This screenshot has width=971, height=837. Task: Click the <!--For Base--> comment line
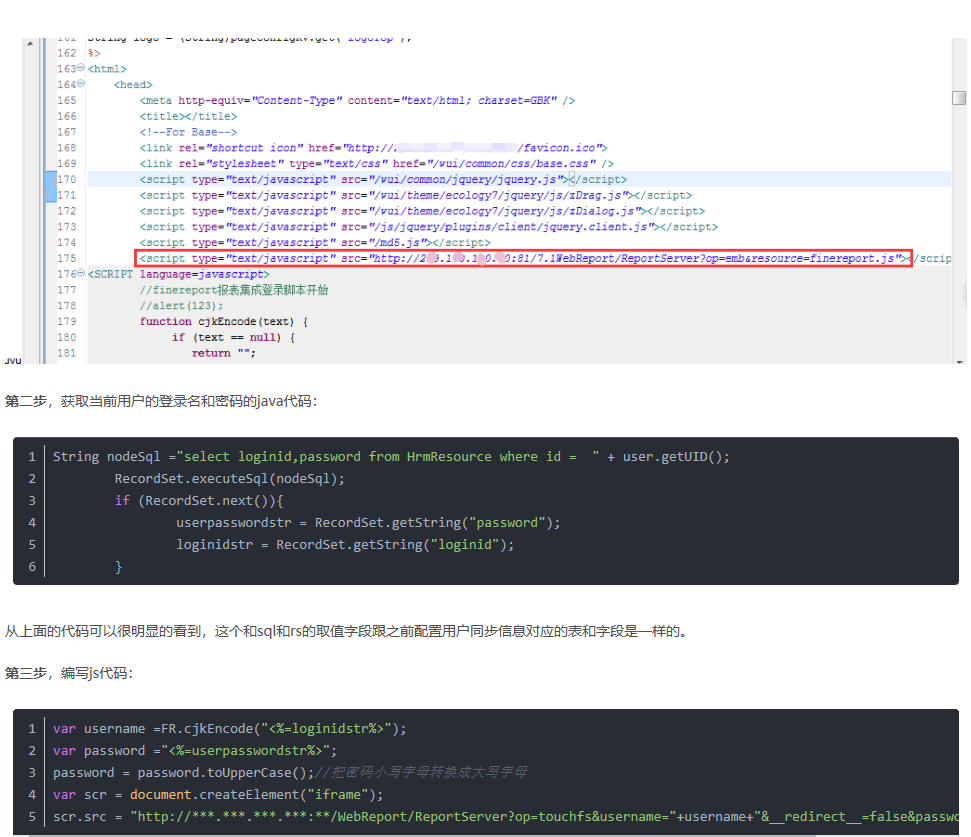[188, 132]
